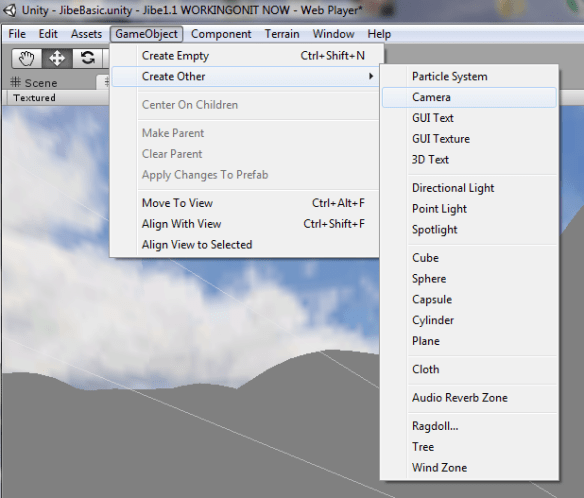This screenshot has width=584, height=498.
Task: Select the Rotate tool icon
Action: 87,58
